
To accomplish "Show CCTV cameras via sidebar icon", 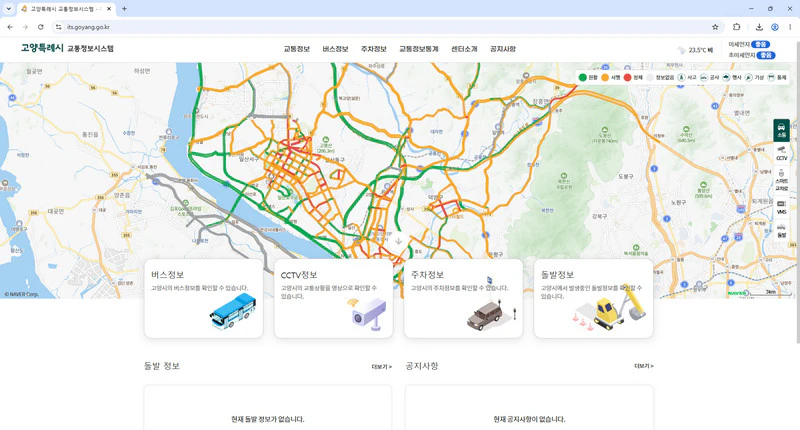I will [781, 153].
